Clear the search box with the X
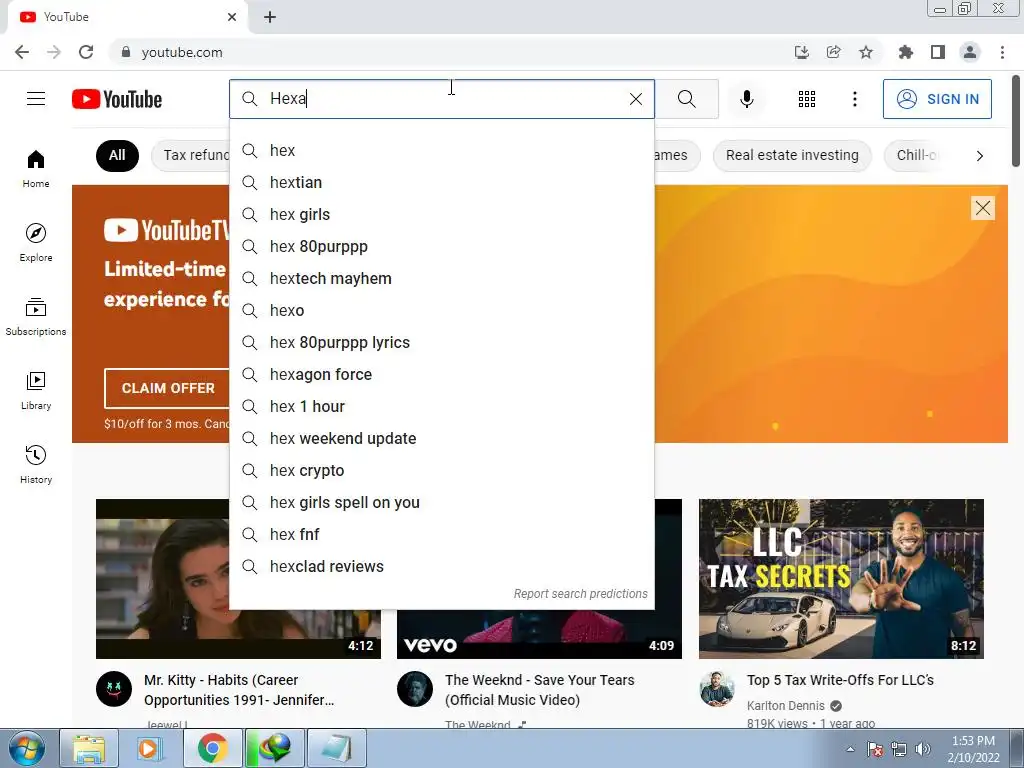Screen dimensions: 1024x768 click(635, 99)
